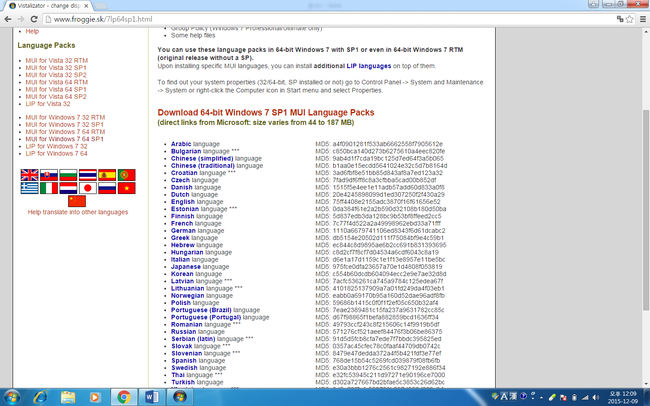The width and height of the screenshot is (650, 406).
Task: Open the Windows Start menu orb
Action: 11,397
